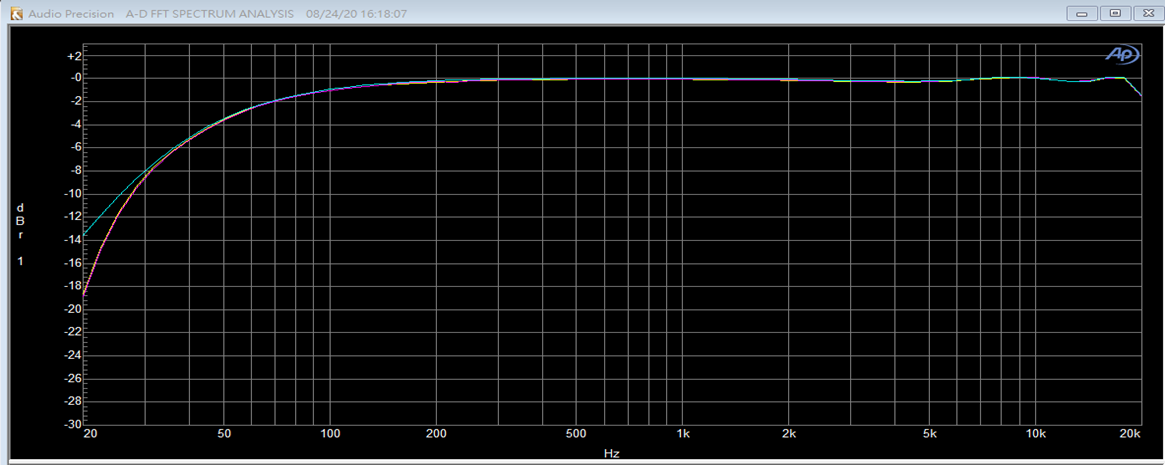1165x465 pixels.
Task: Click the Audio Precision app icon in title bar
Action: pos(15,14)
